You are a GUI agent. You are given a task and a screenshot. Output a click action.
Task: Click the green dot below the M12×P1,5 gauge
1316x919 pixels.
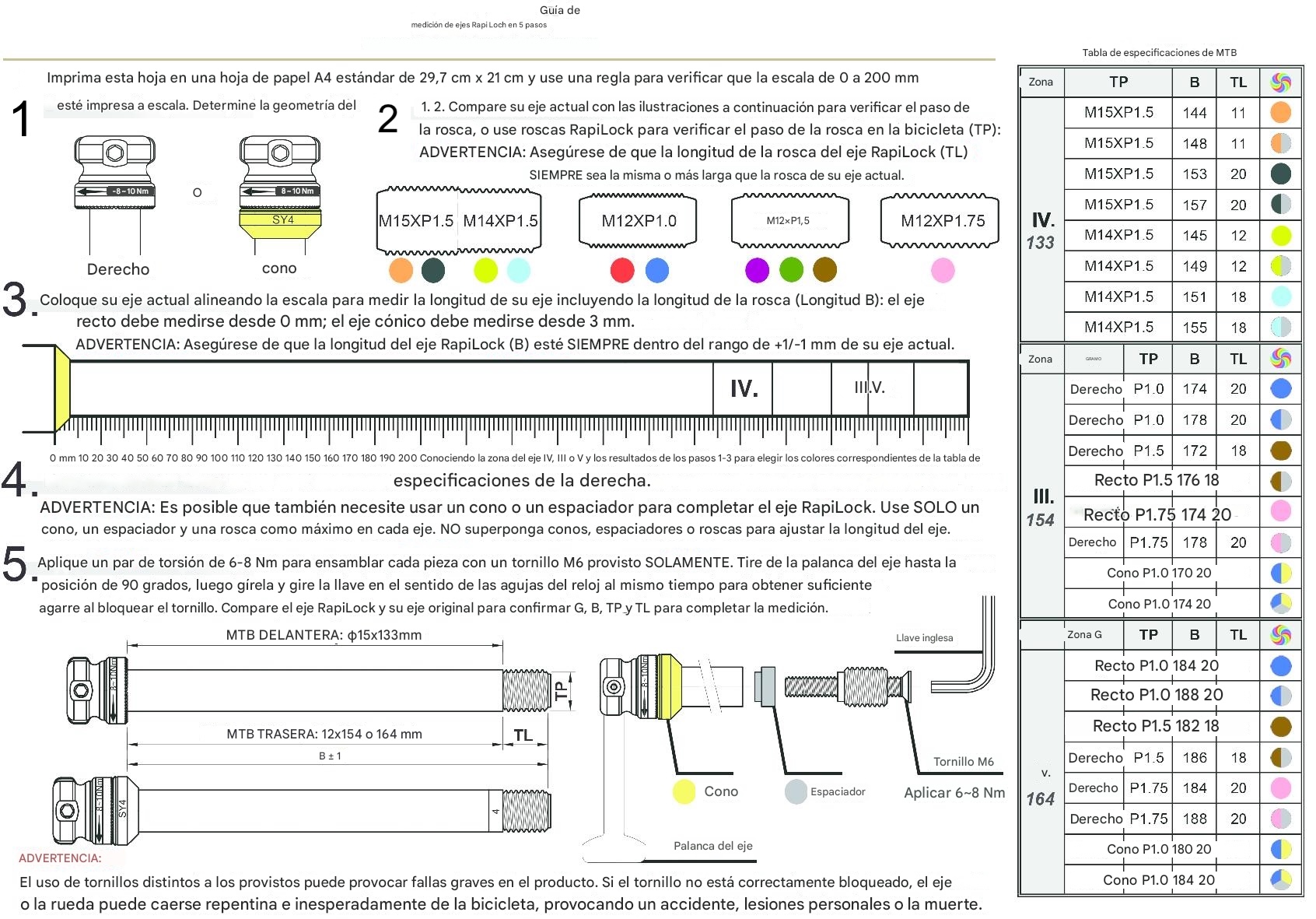[x=791, y=270]
